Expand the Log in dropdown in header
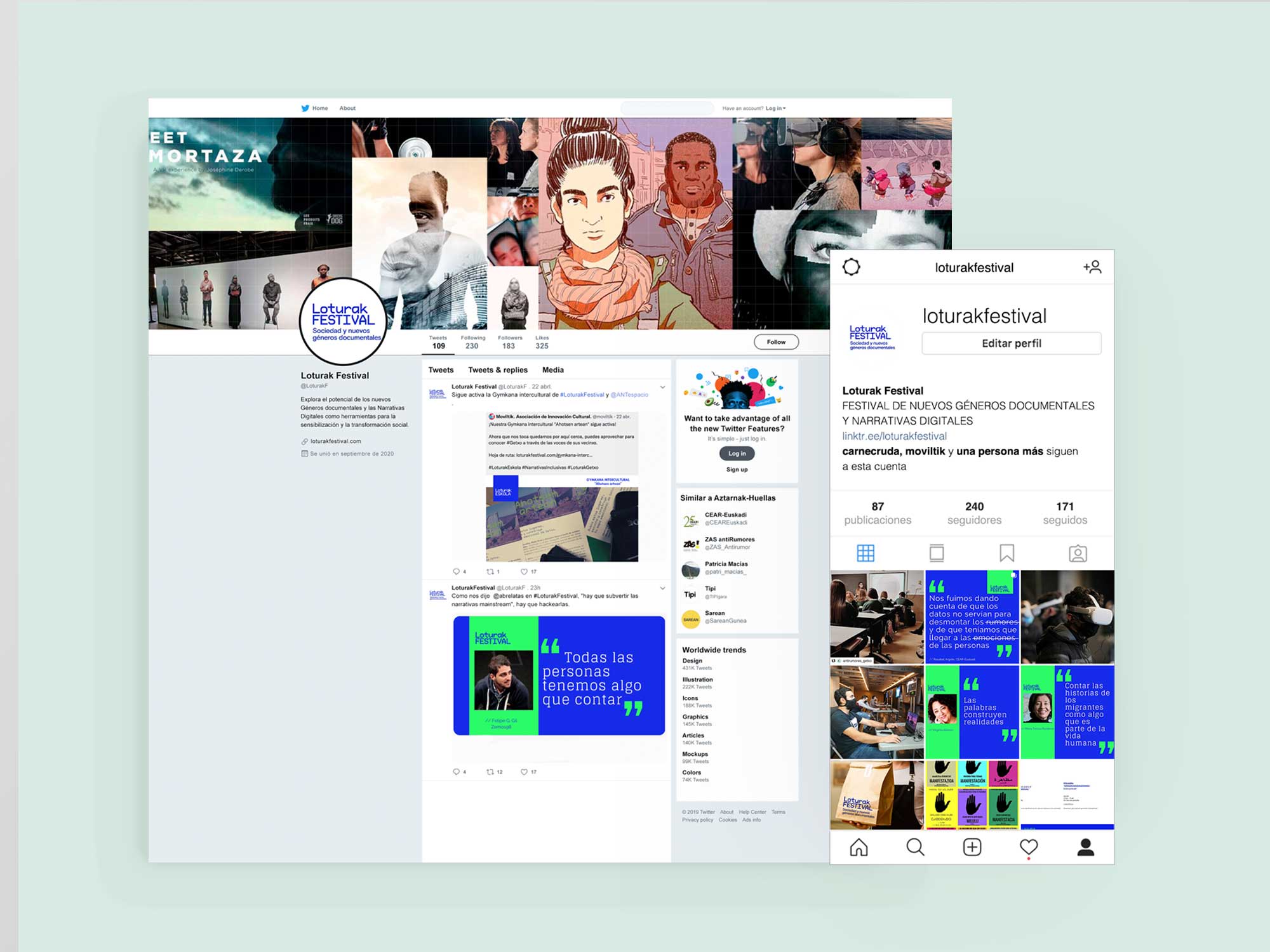This screenshot has width=1270, height=952. 775,108
